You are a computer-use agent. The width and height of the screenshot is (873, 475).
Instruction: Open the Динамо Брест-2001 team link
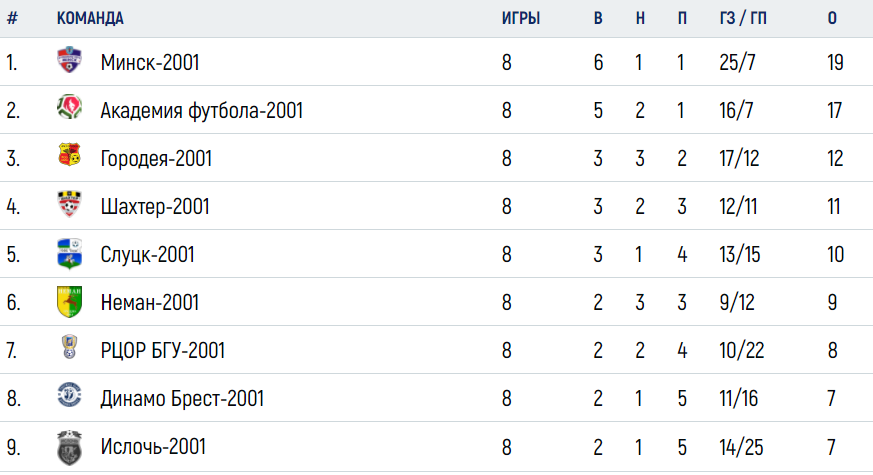(182, 399)
